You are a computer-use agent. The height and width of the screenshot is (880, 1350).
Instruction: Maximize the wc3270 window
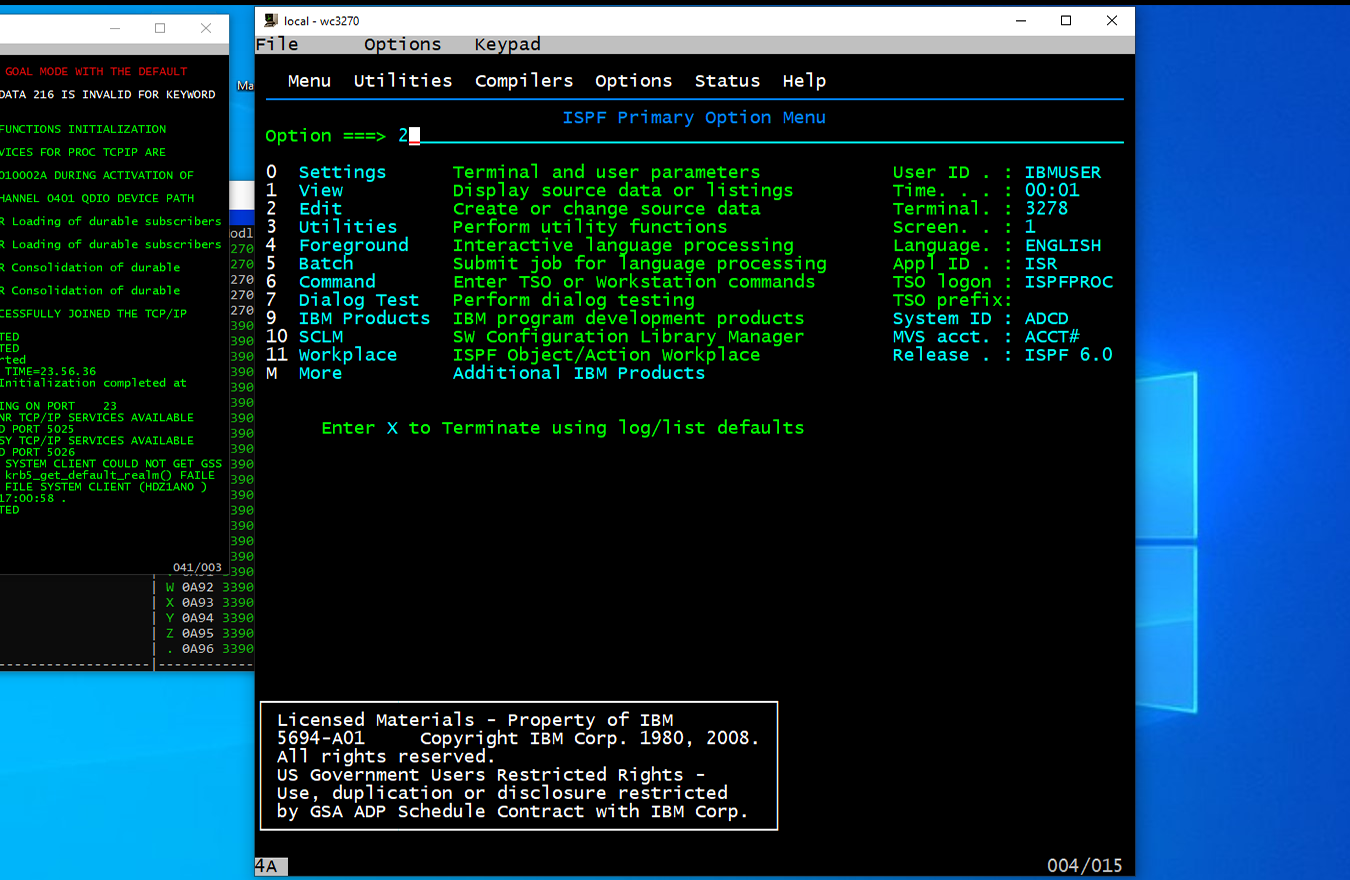(x=1066, y=21)
